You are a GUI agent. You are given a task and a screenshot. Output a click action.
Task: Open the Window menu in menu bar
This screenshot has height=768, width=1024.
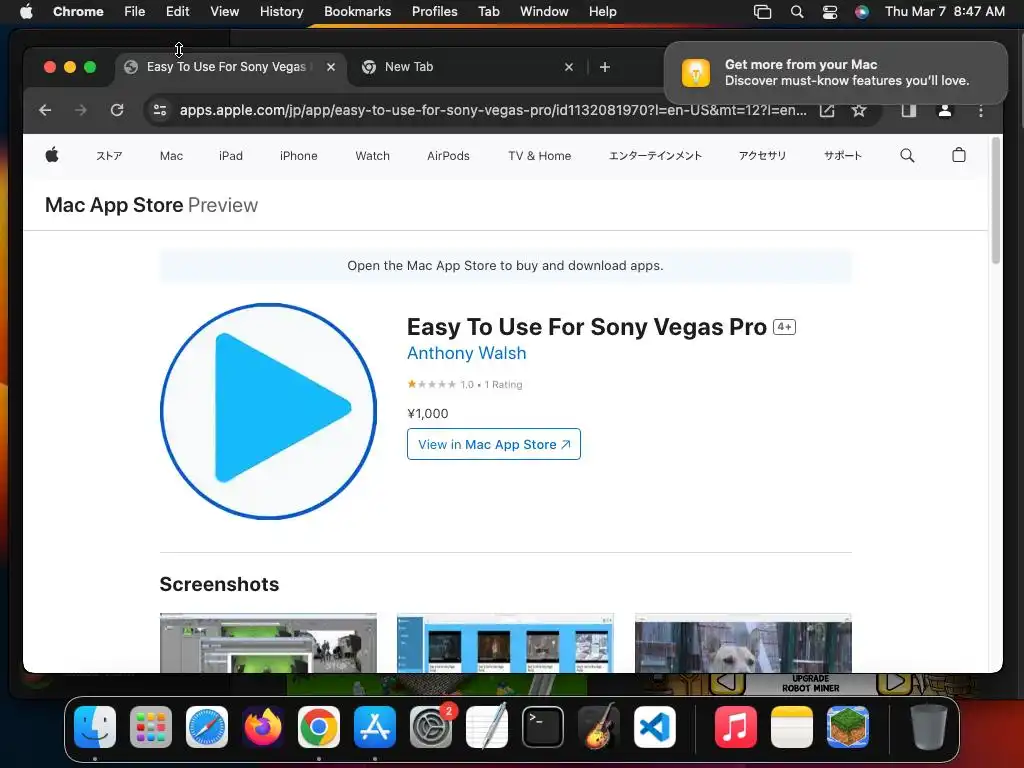pos(544,11)
